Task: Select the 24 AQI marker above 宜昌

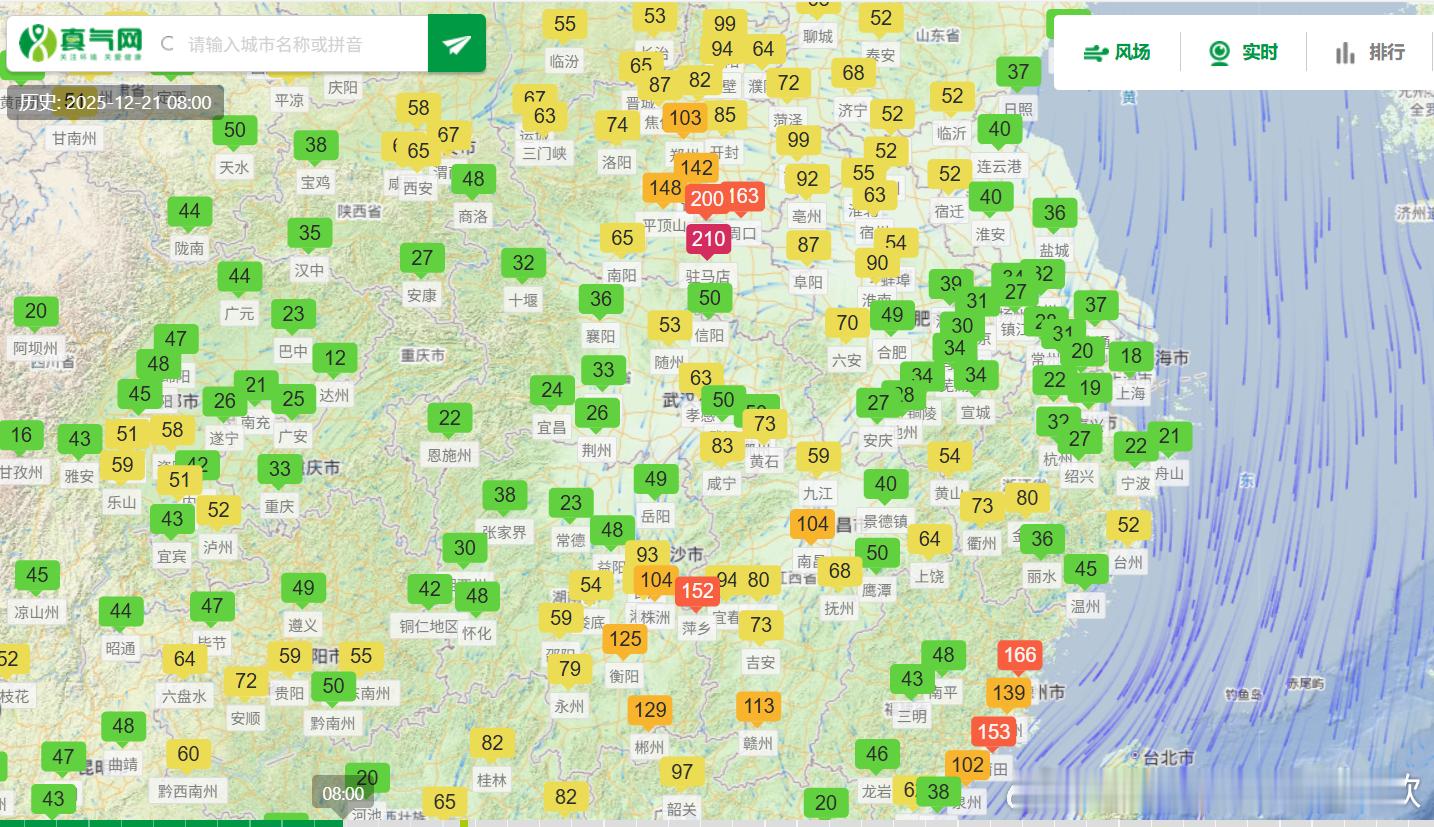Action: [x=552, y=390]
